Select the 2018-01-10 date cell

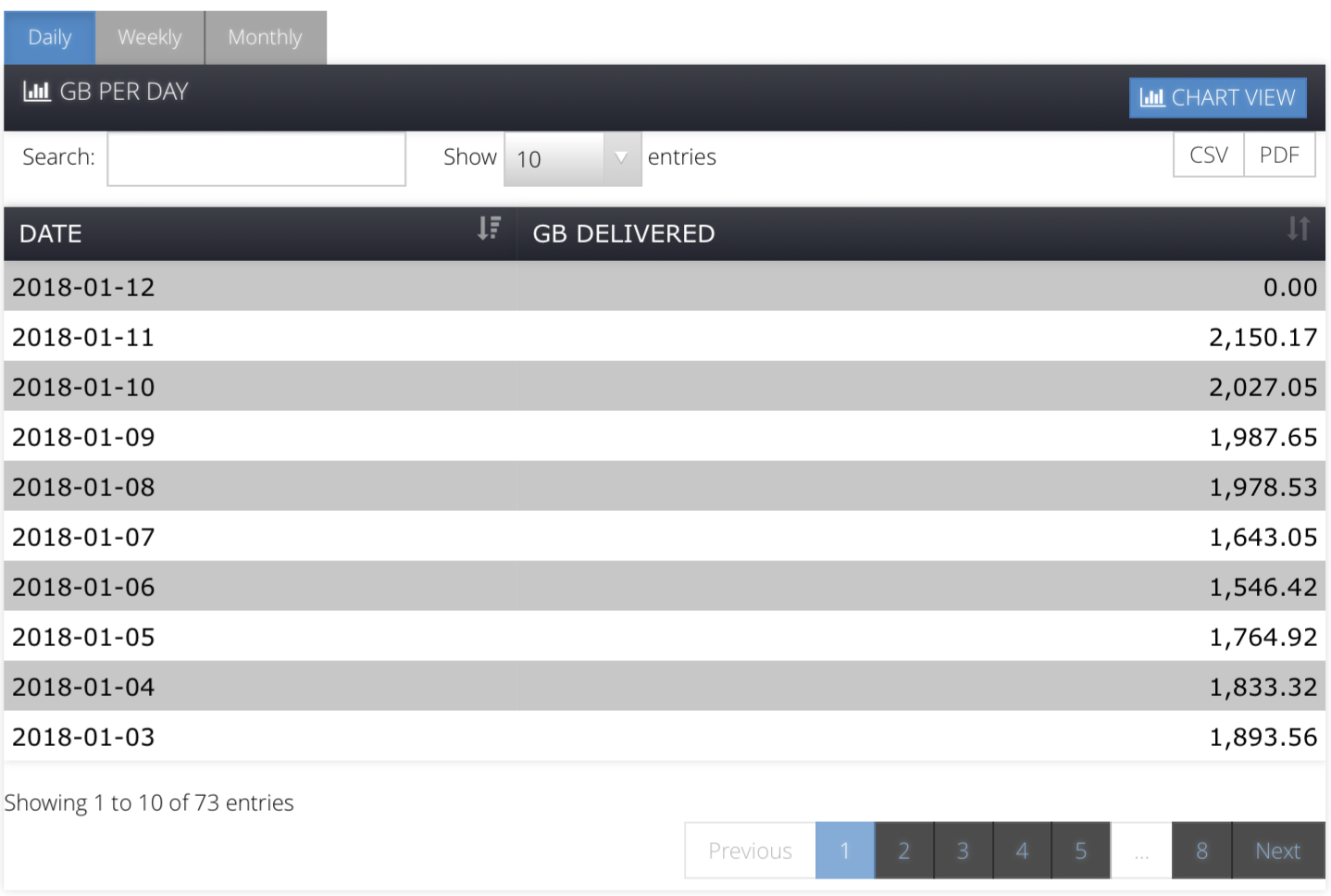[x=259, y=386]
